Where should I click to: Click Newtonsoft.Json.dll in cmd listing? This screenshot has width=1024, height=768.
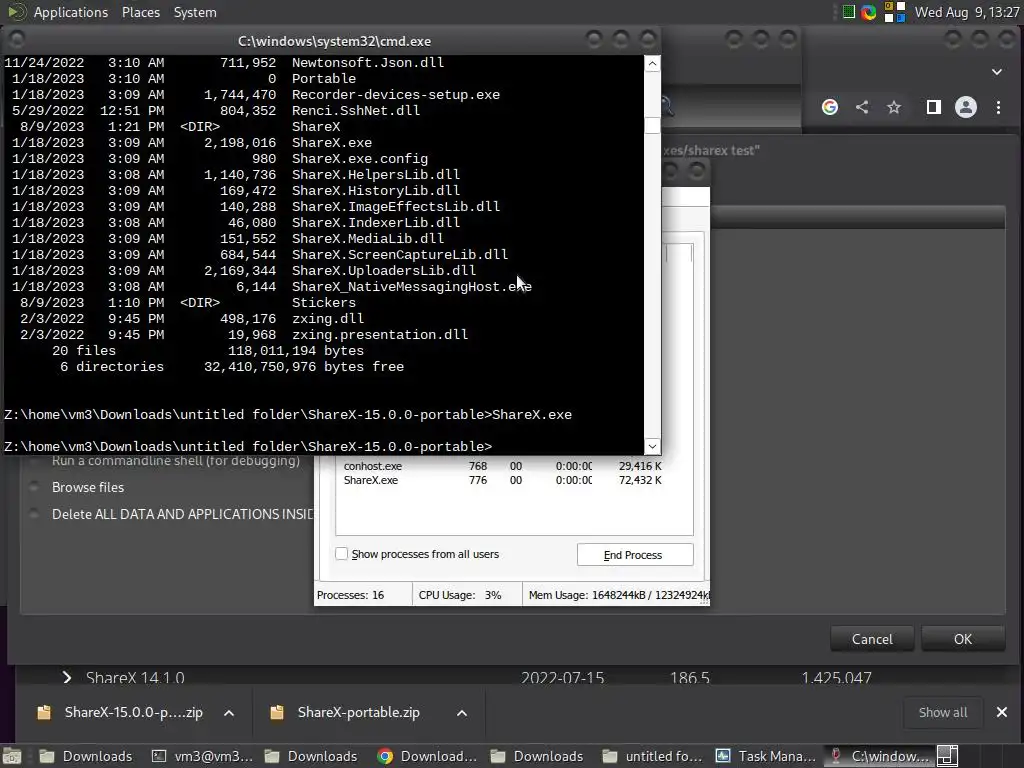(368, 63)
